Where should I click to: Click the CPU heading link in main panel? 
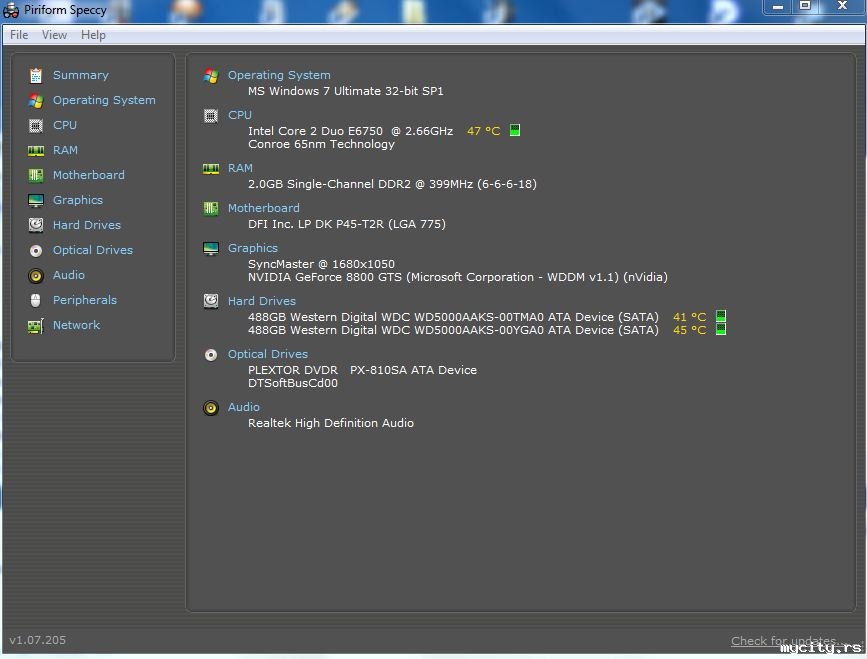(x=240, y=115)
